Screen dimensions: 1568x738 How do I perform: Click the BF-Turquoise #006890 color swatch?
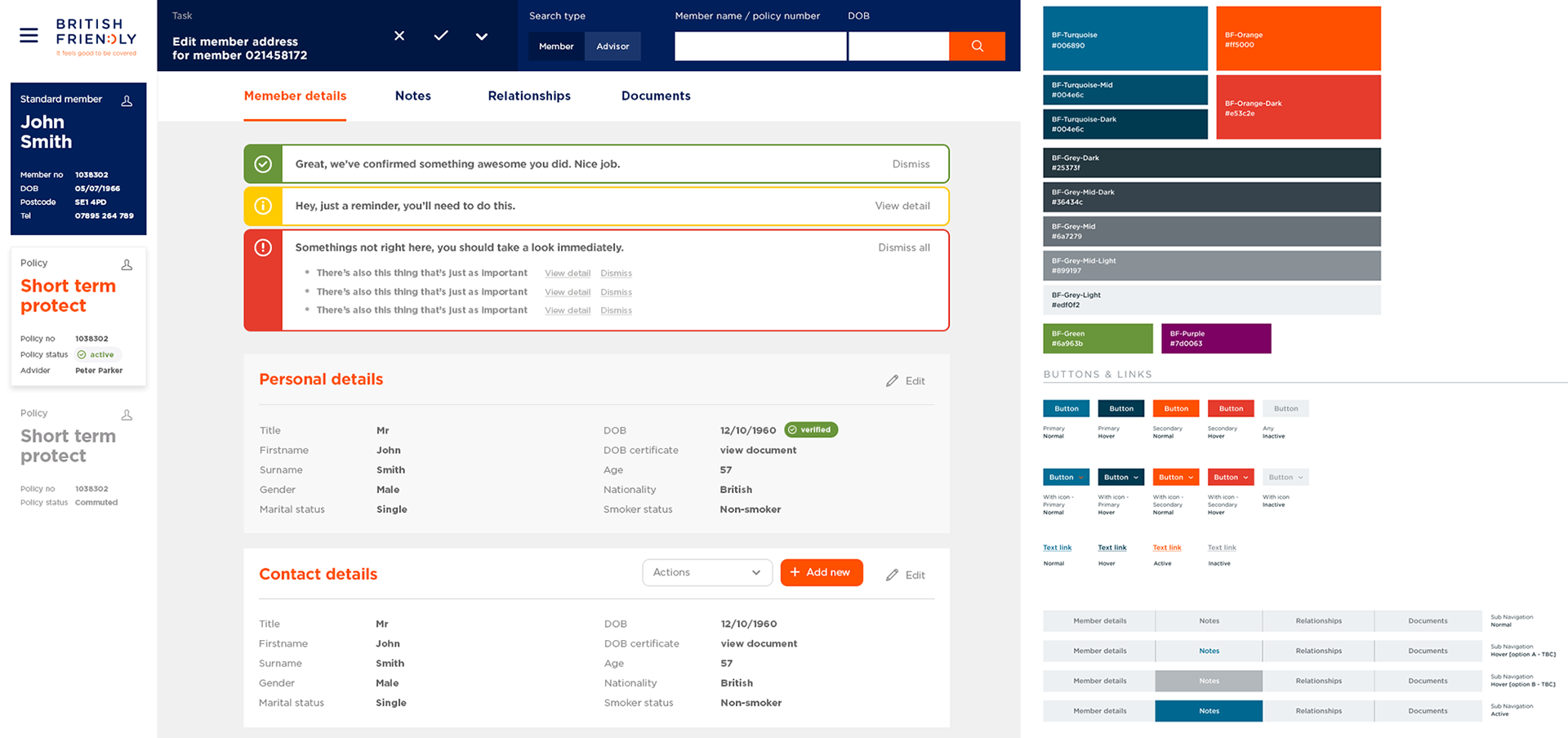pyautogui.click(x=1125, y=38)
